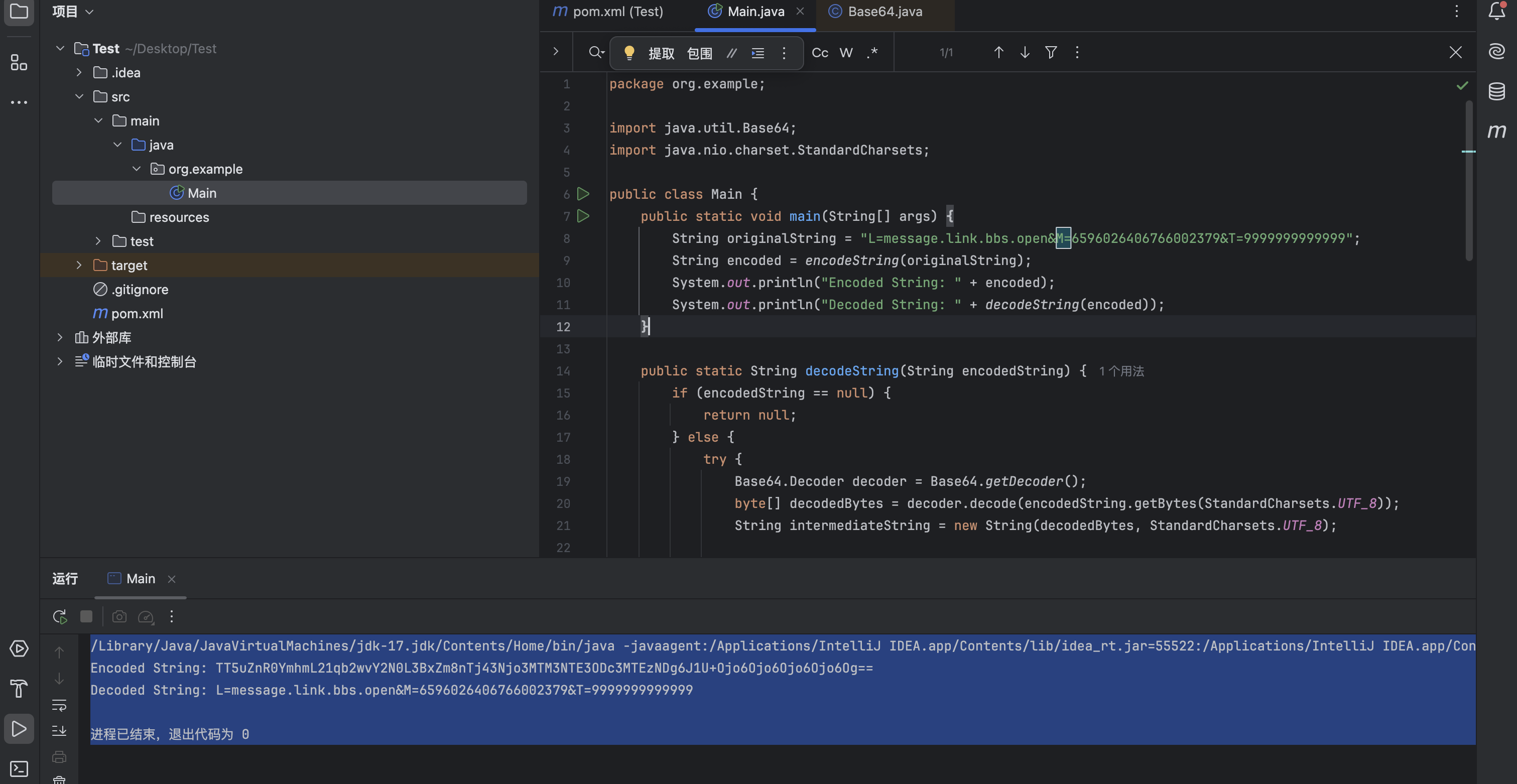Click the filter search results funnel icon
This screenshot has width=1517, height=784.
(1051, 52)
